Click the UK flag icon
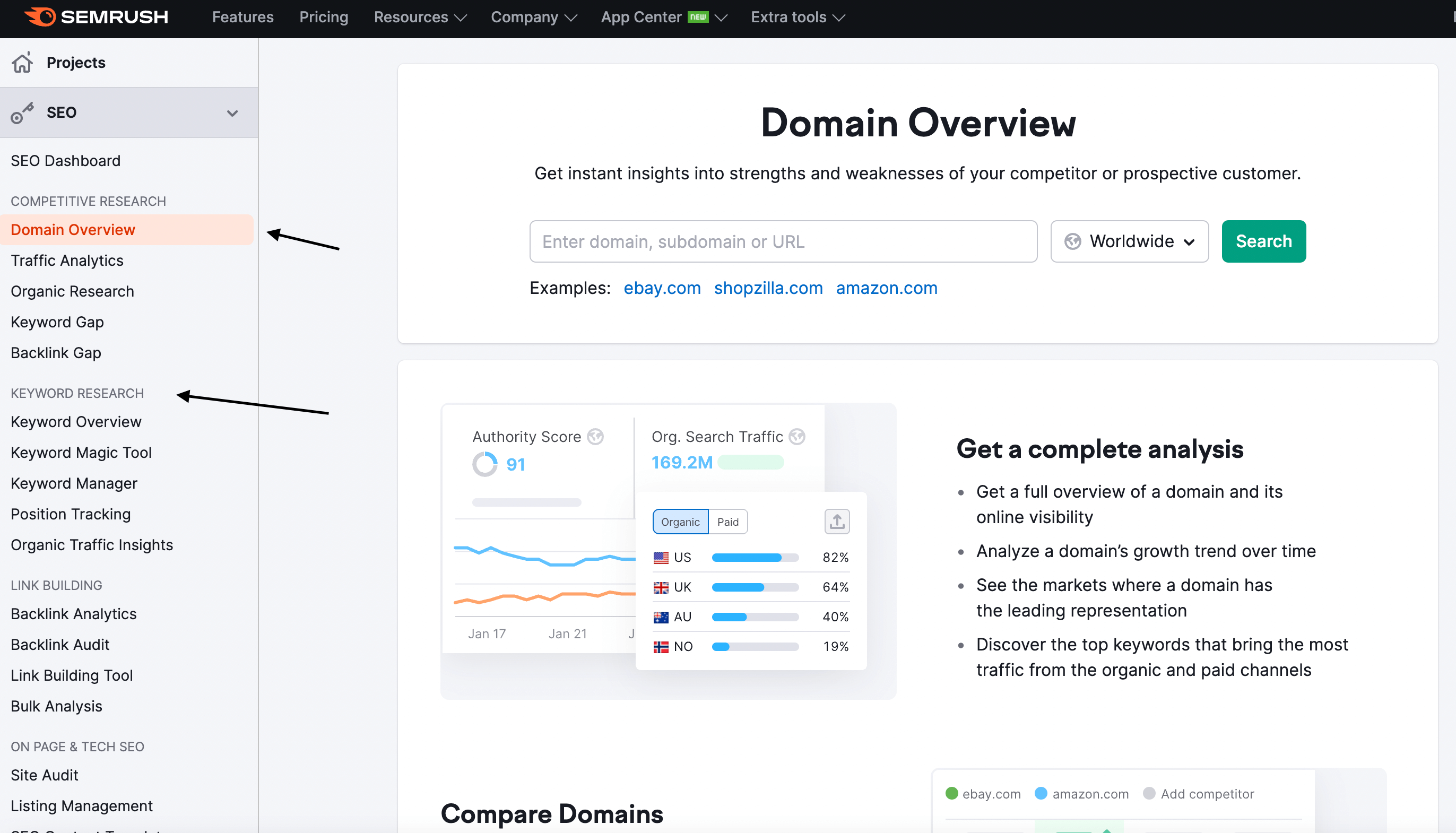This screenshot has width=1456, height=833. (661, 587)
